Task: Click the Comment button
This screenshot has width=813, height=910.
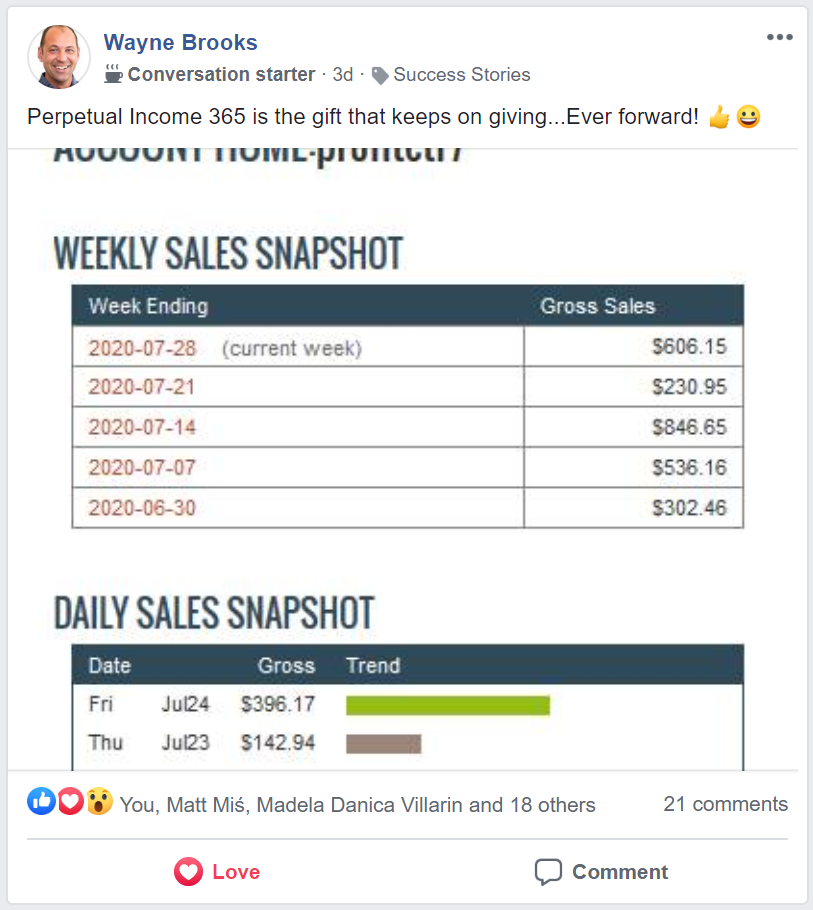Action: pyautogui.click(x=601, y=872)
